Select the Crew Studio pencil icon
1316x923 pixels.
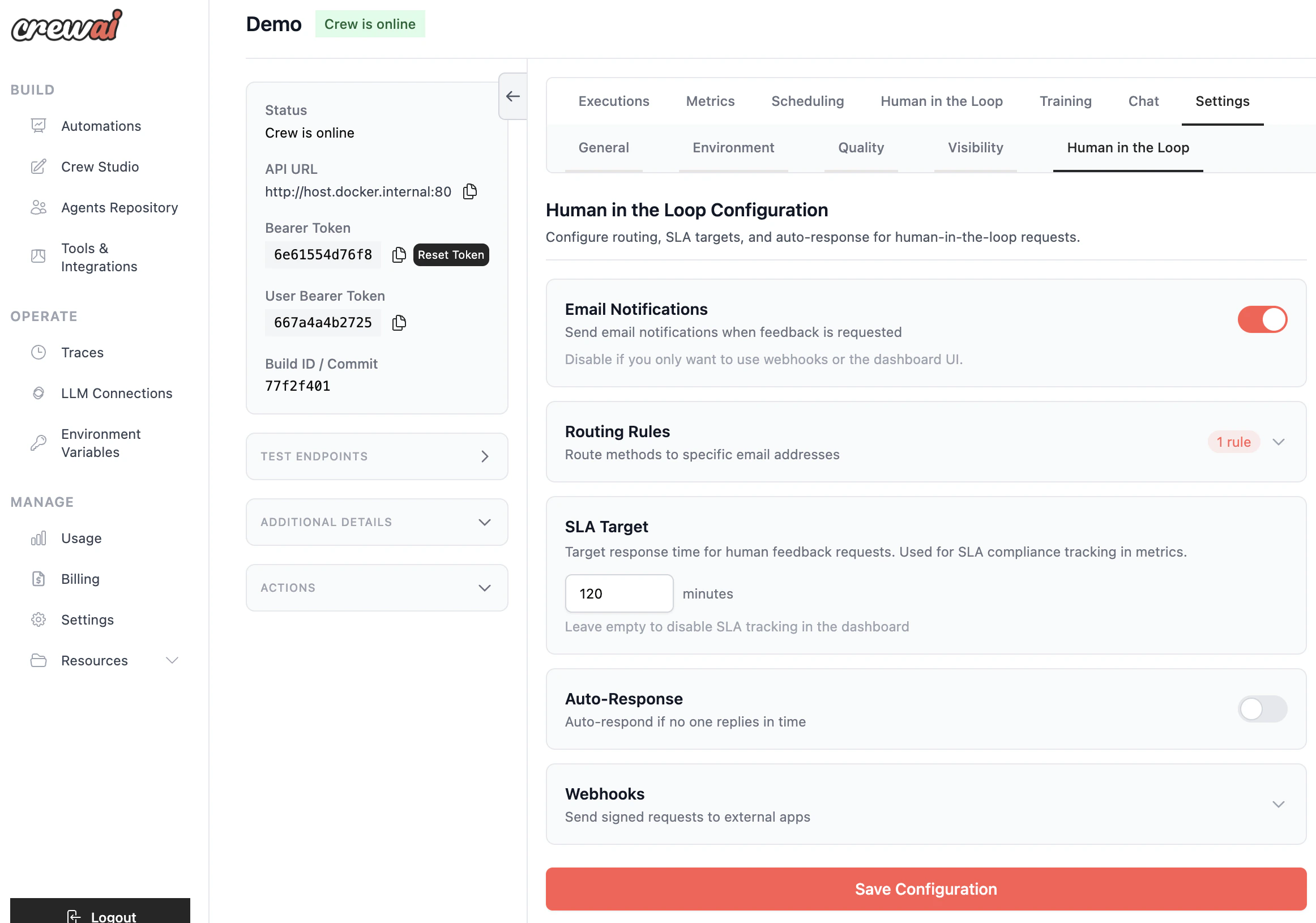coord(38,167)
